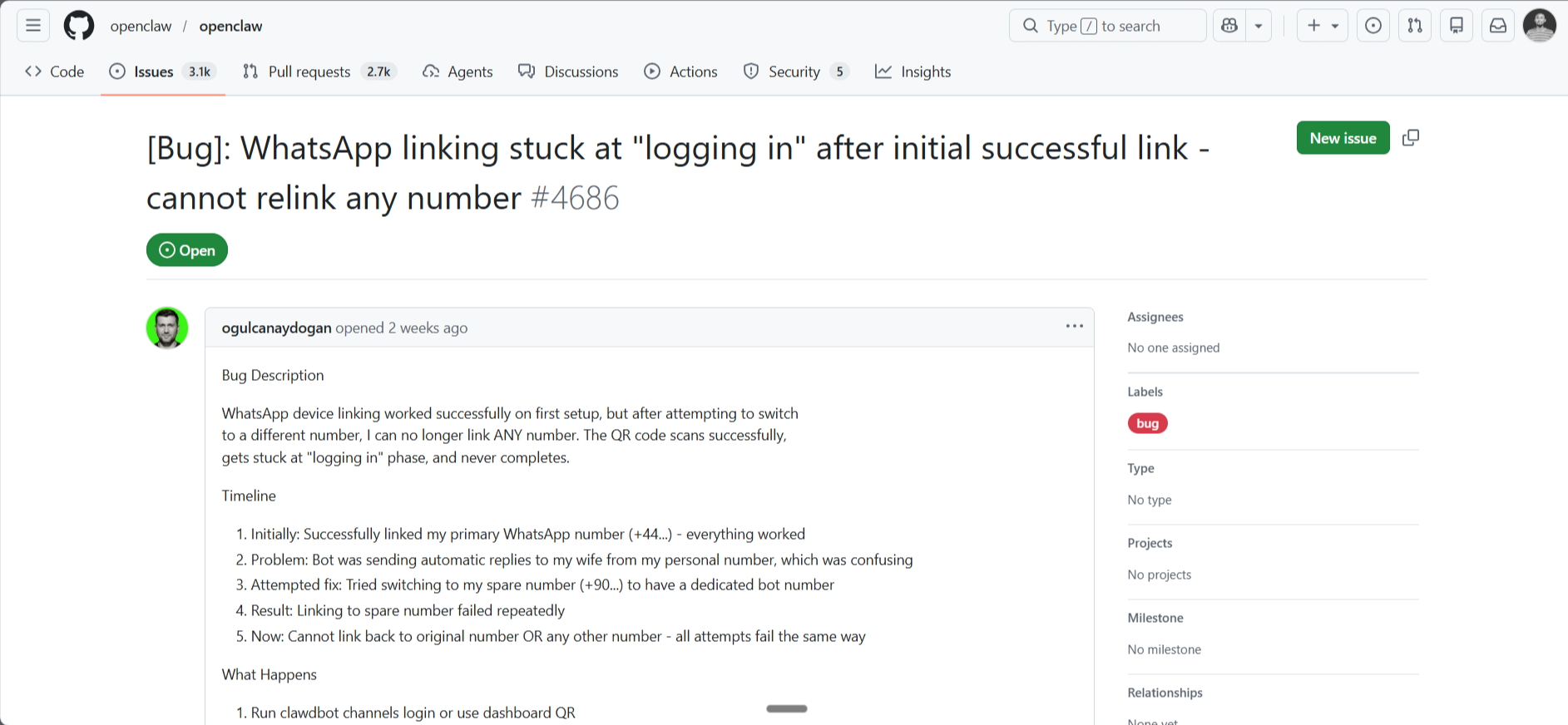This screenshot has height=725, width=1568.
Task: Open the hamburger navigation menu
Action: pos(33,26)
